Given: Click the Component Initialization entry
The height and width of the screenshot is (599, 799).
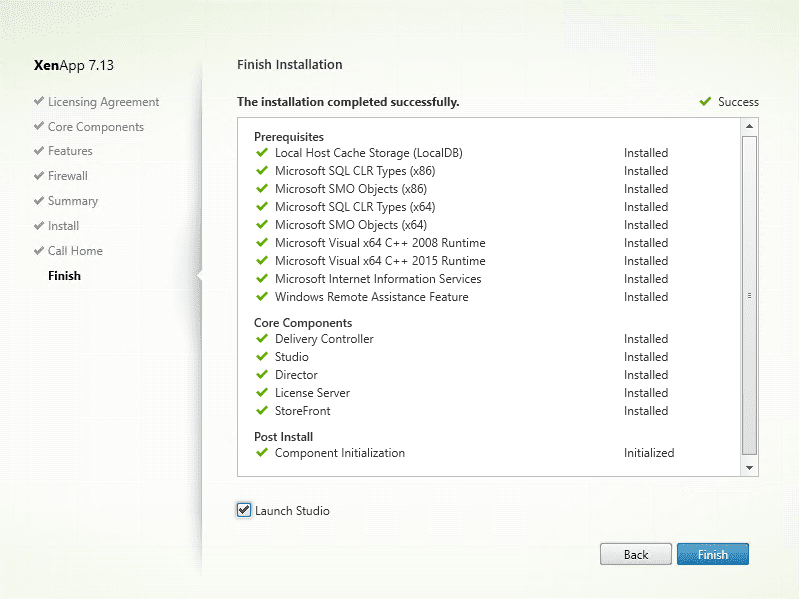Looking at the screenshot, I should (340, 453).
